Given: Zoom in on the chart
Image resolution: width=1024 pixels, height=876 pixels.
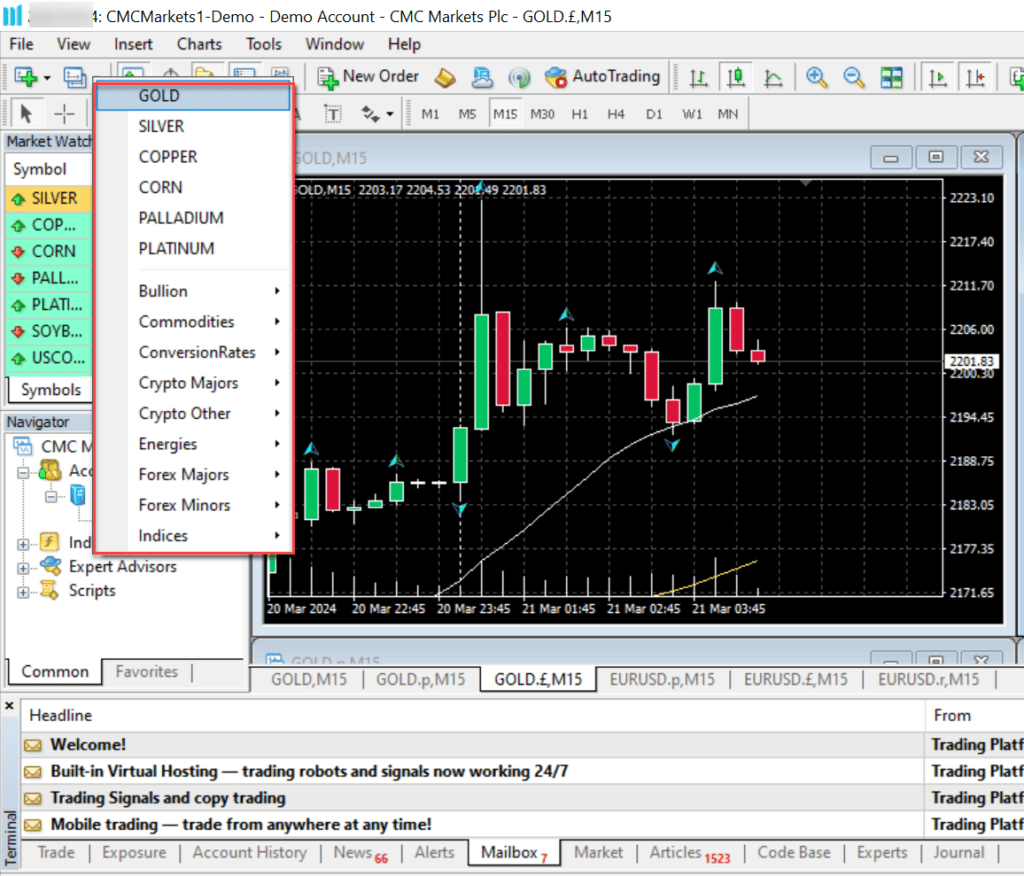Looking at the screenshot, I should tap(816, 78).
